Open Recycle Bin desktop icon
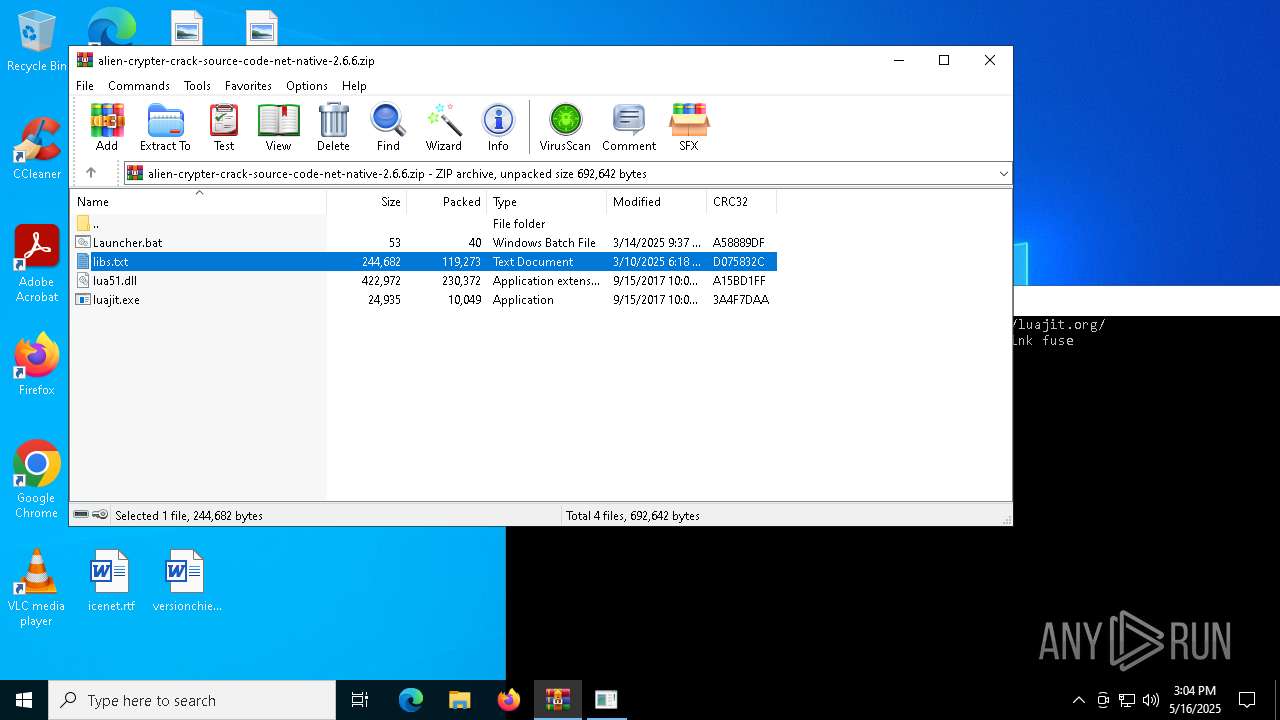Viewport: 1280px width, 720px height. point(37,42)
